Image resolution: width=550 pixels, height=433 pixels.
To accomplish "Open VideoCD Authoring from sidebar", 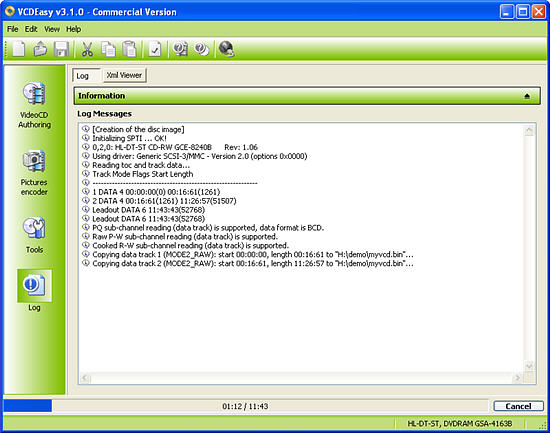I will tap(34, 105).
